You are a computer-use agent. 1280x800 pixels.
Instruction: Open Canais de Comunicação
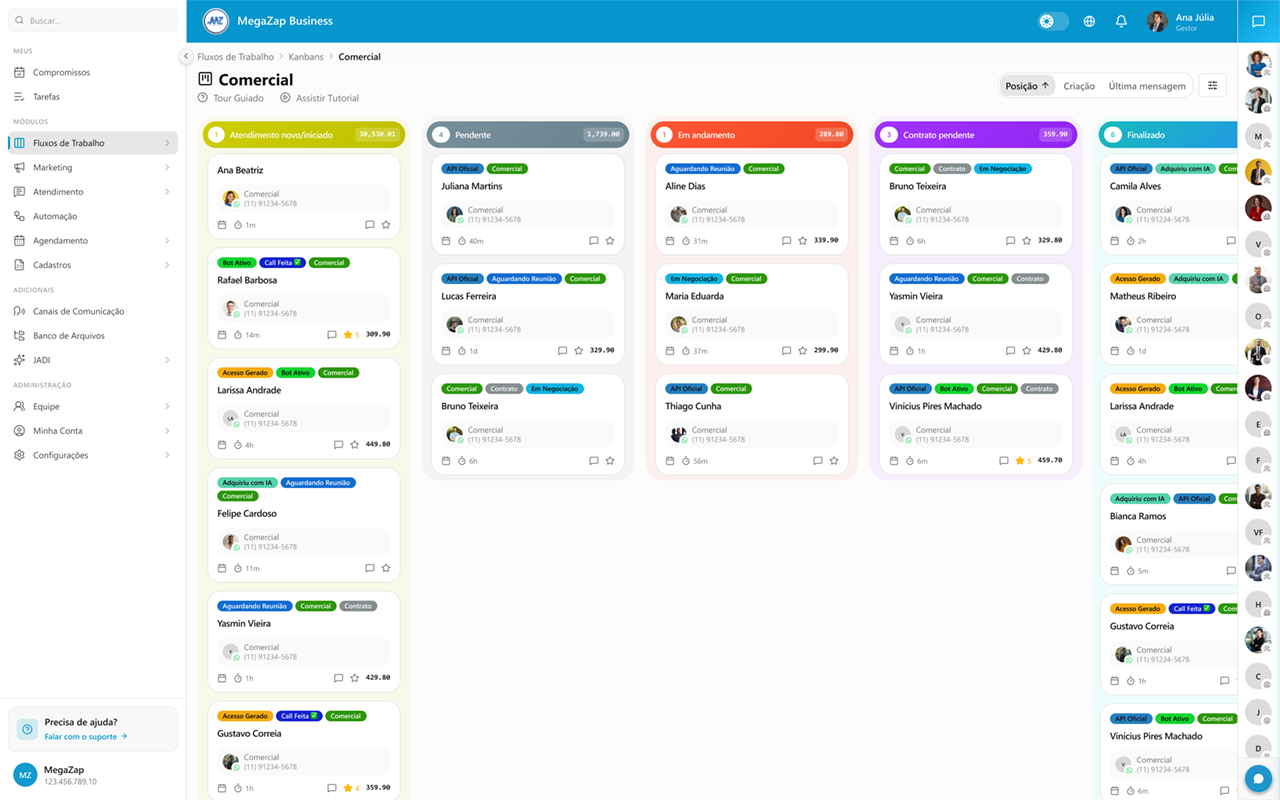pyautogui.click(x=93, y=311)
